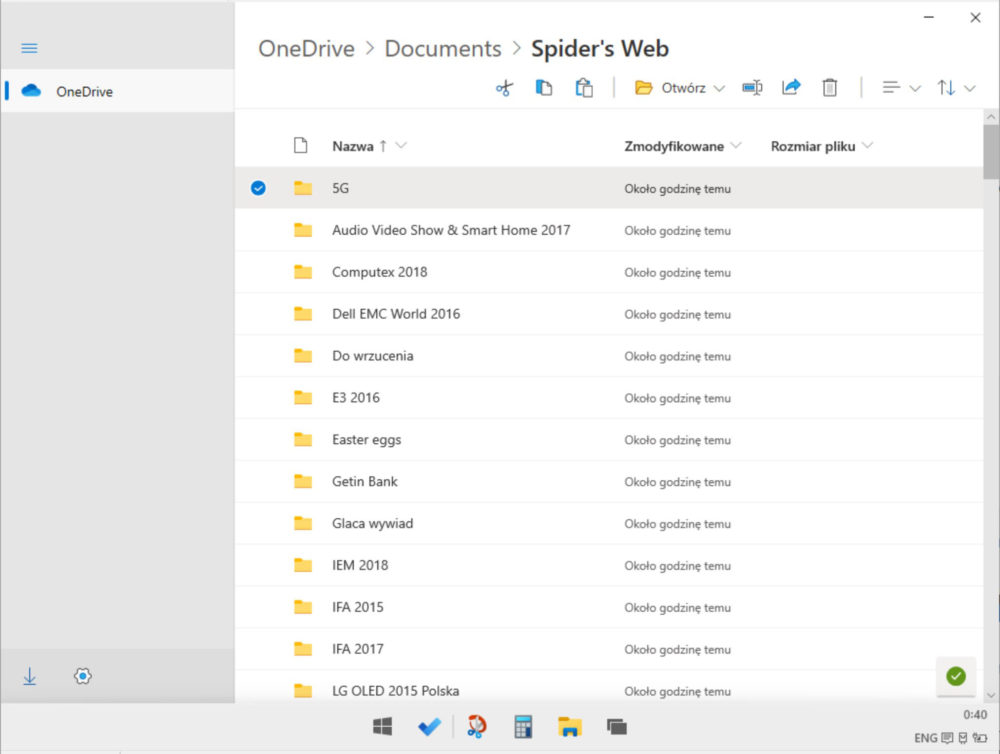This screenshot has height=754, width=1000.
Task: Select OneDrive in the sidebar
Action: point(118,91)
